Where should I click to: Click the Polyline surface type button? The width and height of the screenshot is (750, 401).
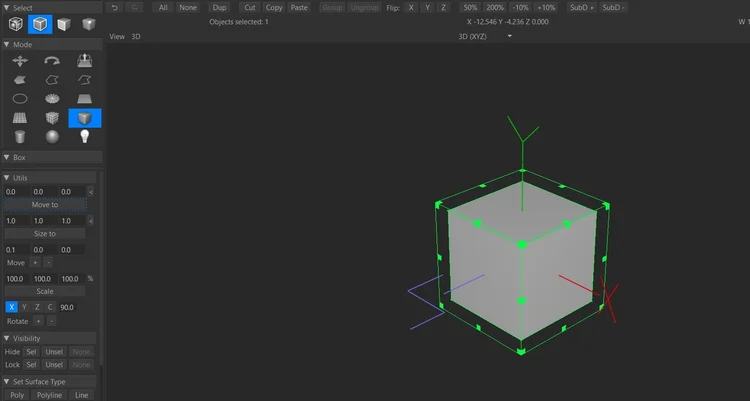pos(50,395)
